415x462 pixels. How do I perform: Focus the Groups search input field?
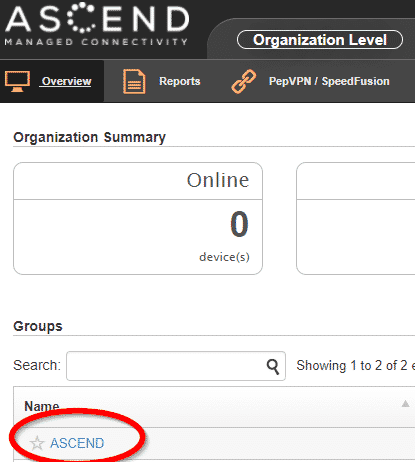click(x=176, y=366)
